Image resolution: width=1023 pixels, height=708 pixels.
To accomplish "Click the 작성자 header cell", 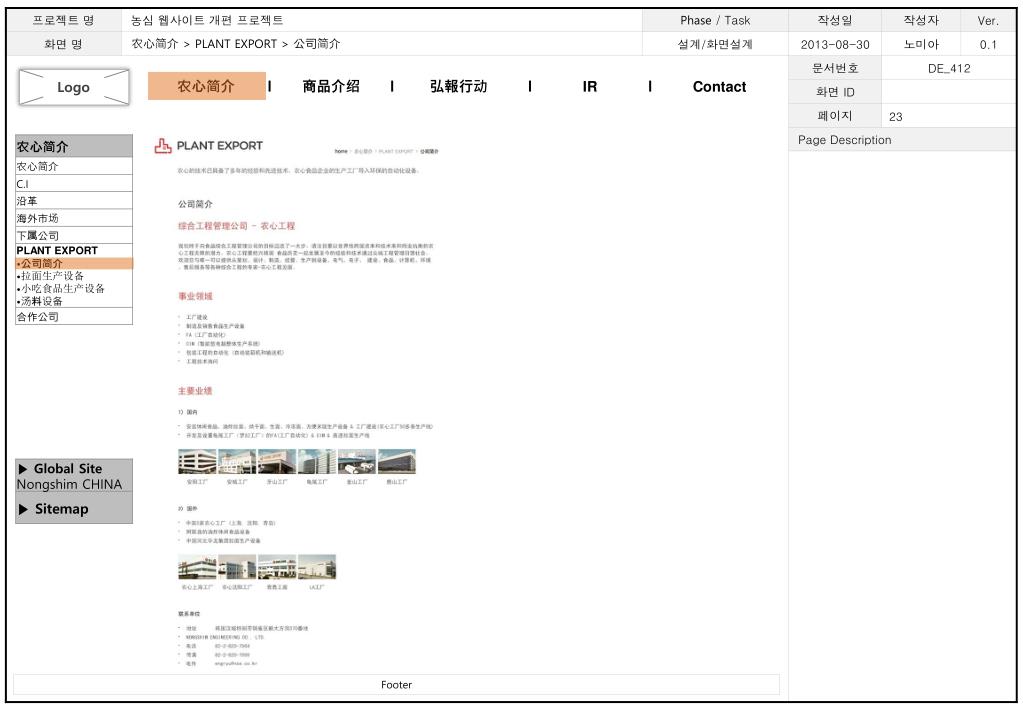I will click(x=921, y=20).
